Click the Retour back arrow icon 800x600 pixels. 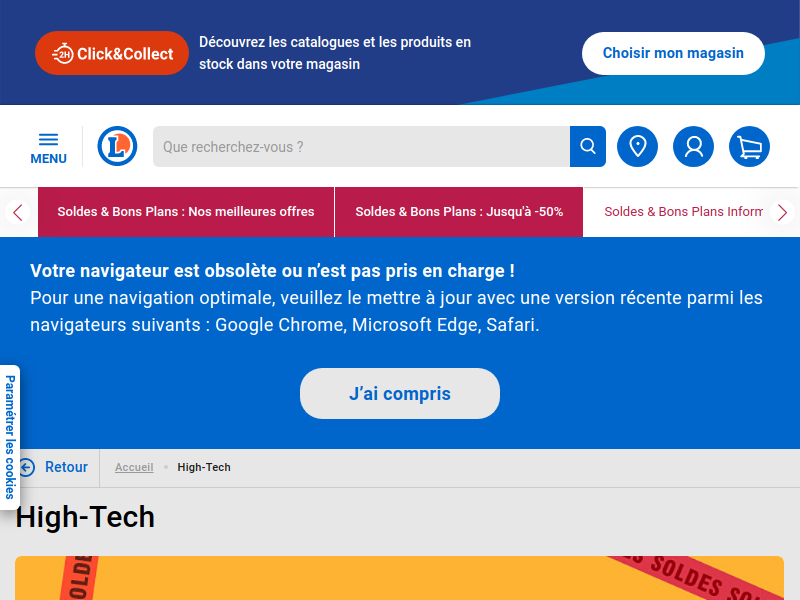tap(27, 467)
